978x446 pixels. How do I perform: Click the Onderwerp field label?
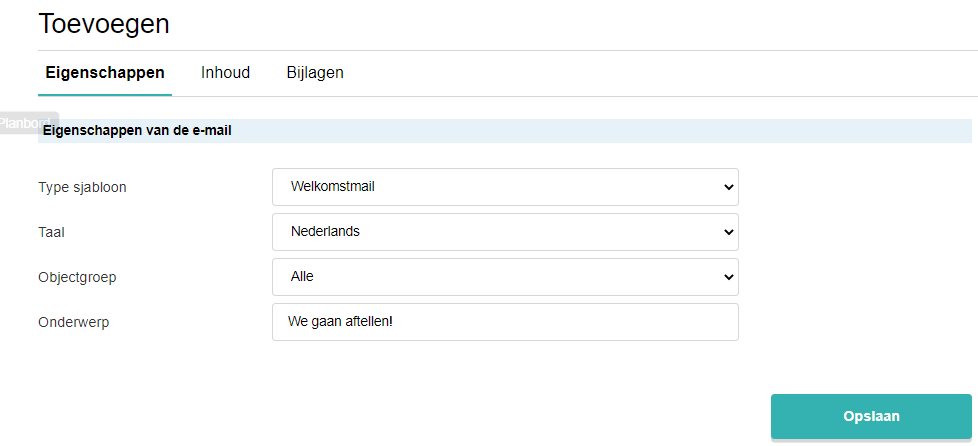(x=74, y=322)
